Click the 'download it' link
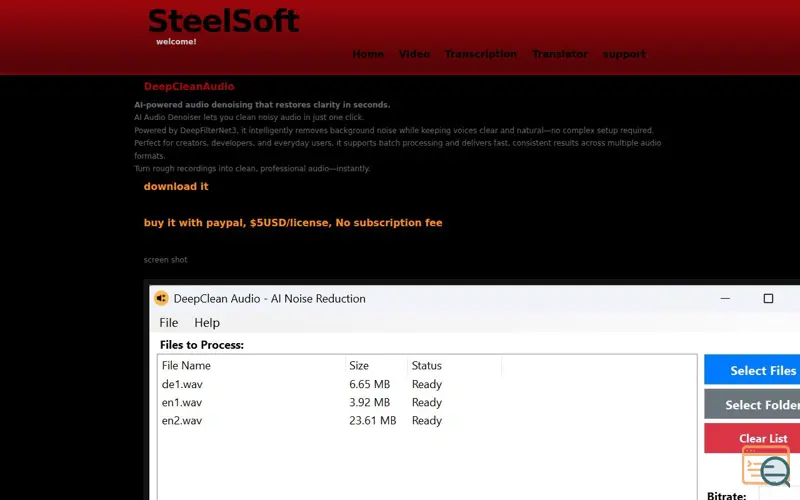This screenshot has height=500, width=800. click(176, 186)
